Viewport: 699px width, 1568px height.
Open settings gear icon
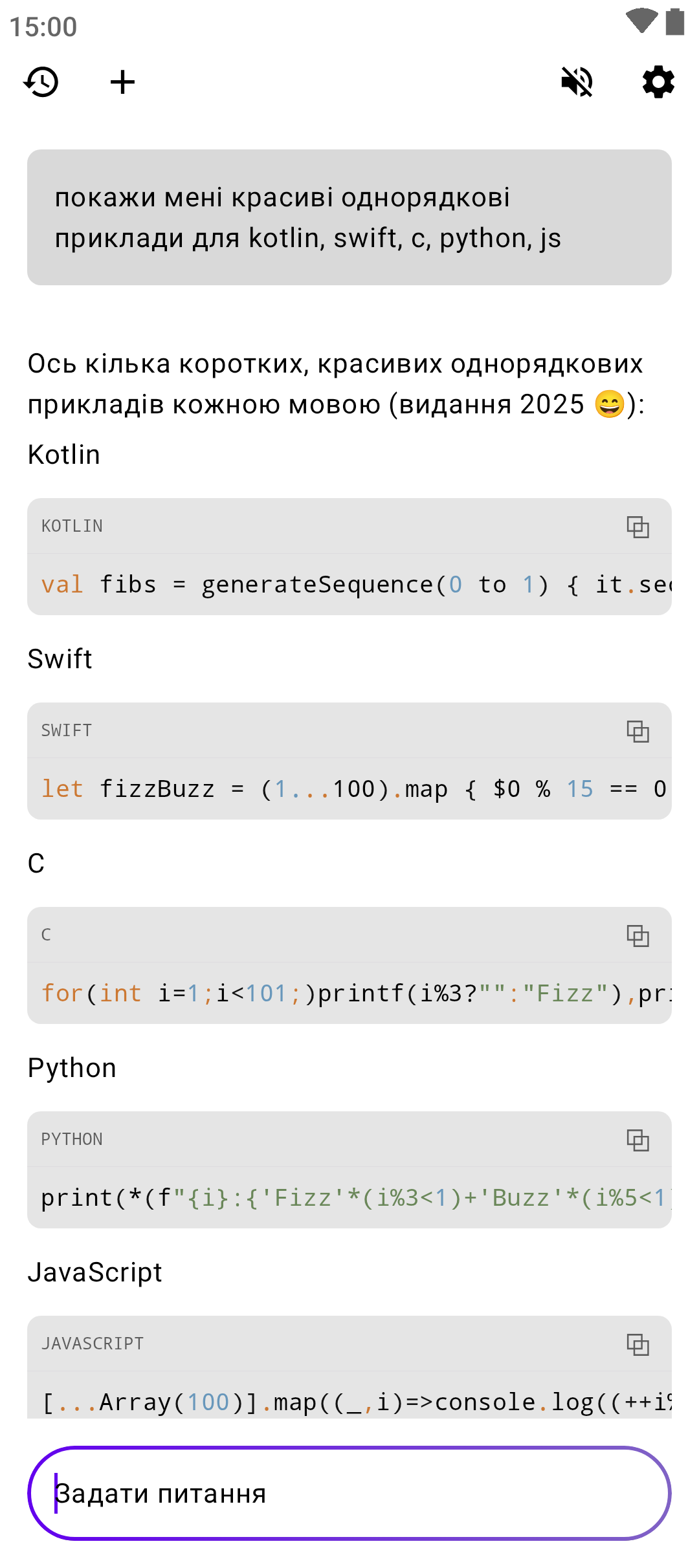click(658, 82)
